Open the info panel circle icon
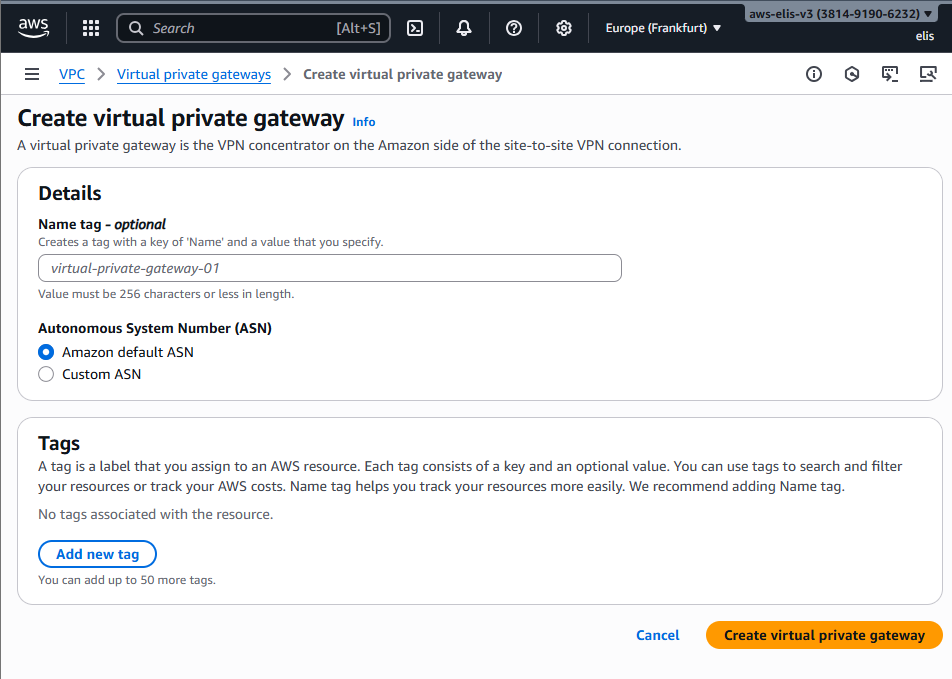952x679 pixels. coord(814,74)
